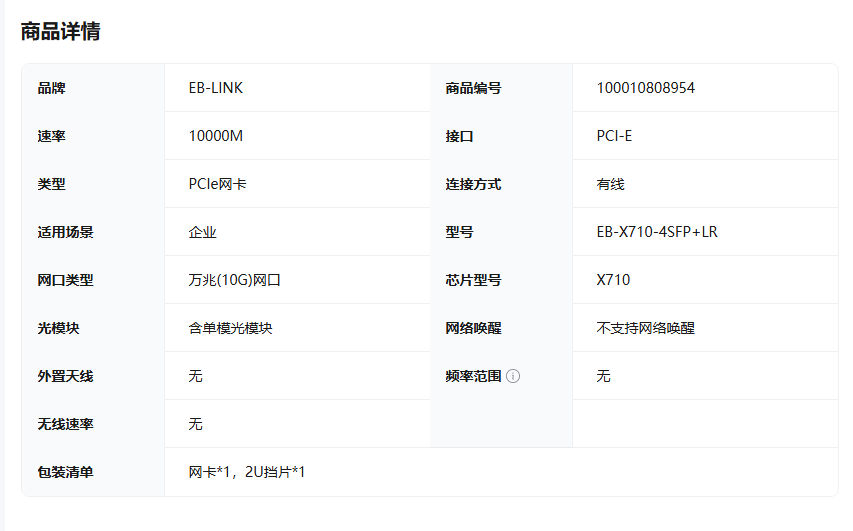
Task: Select chip model value X710
Action: click(613, 280)
